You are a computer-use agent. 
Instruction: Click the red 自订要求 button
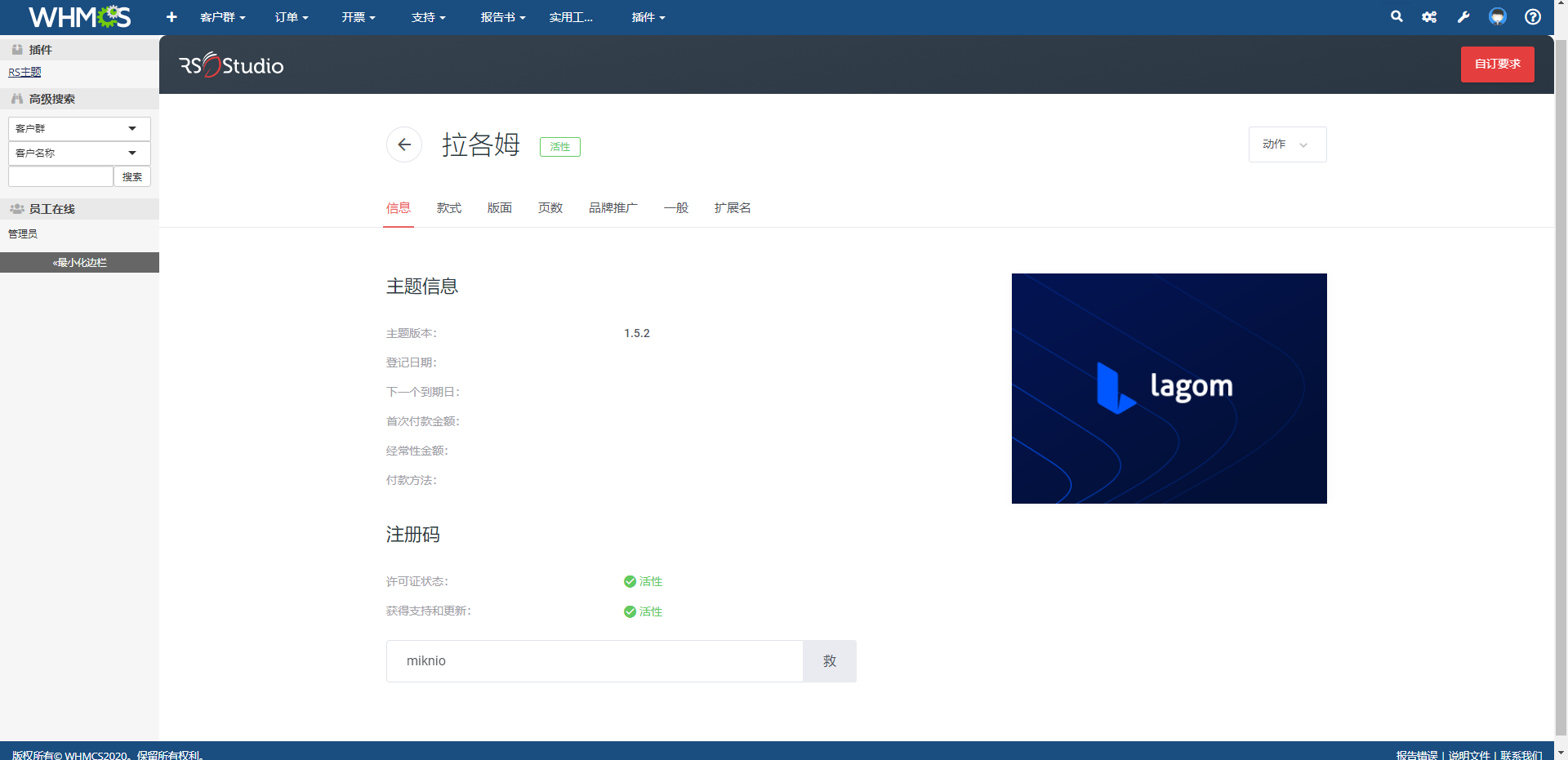click(1497, 64)
